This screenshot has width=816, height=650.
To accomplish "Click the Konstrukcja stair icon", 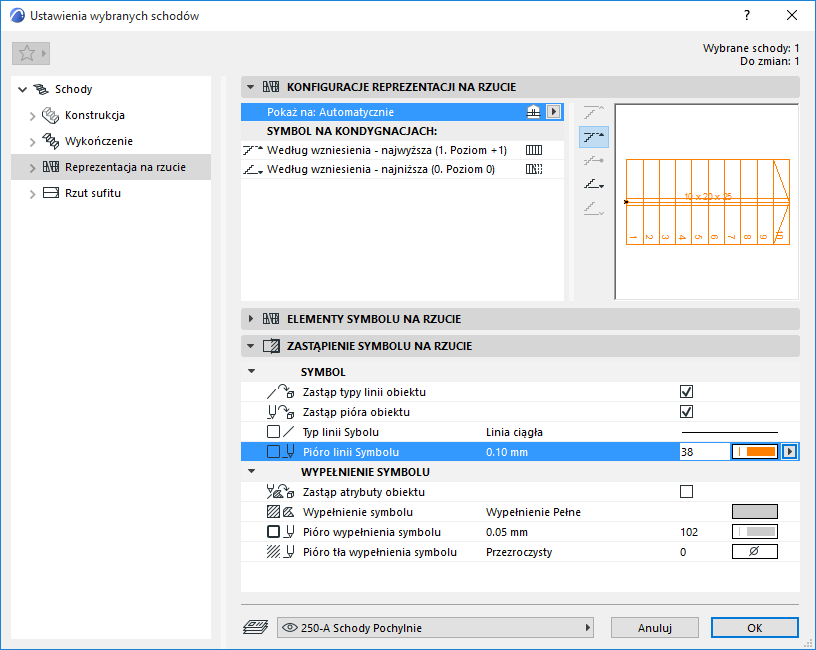I will click(x=50, y=115).
